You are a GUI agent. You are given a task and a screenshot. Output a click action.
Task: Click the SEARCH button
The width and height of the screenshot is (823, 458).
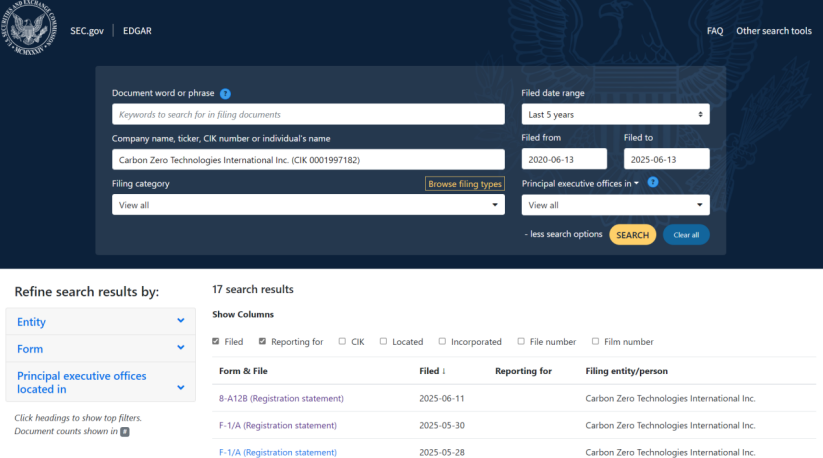[x=632, y=235]
